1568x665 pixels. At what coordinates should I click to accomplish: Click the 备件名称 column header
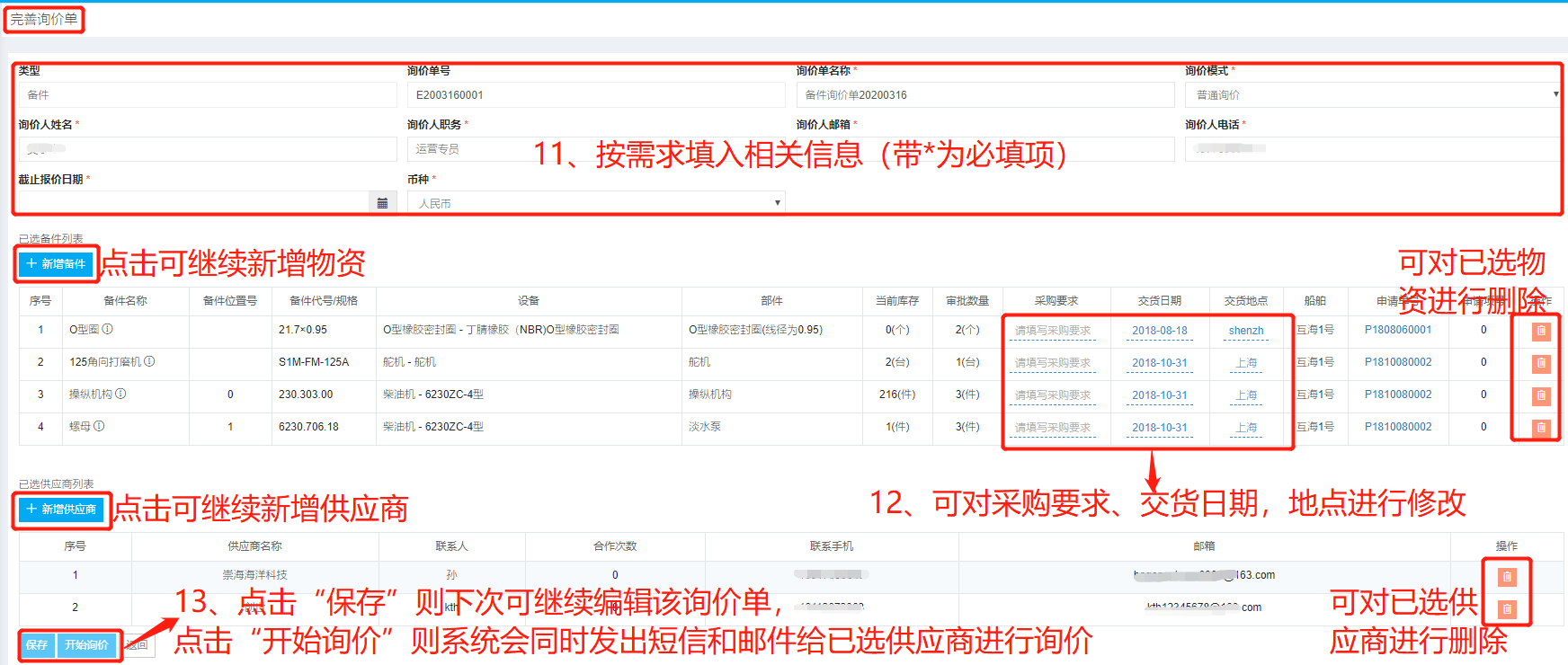click(x=125, y=301)
